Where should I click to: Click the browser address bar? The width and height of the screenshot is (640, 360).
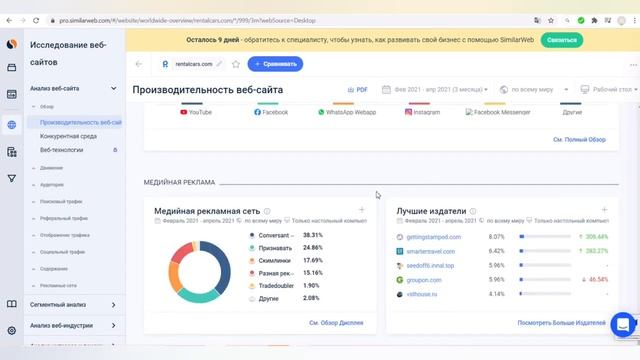coord(286,20)
